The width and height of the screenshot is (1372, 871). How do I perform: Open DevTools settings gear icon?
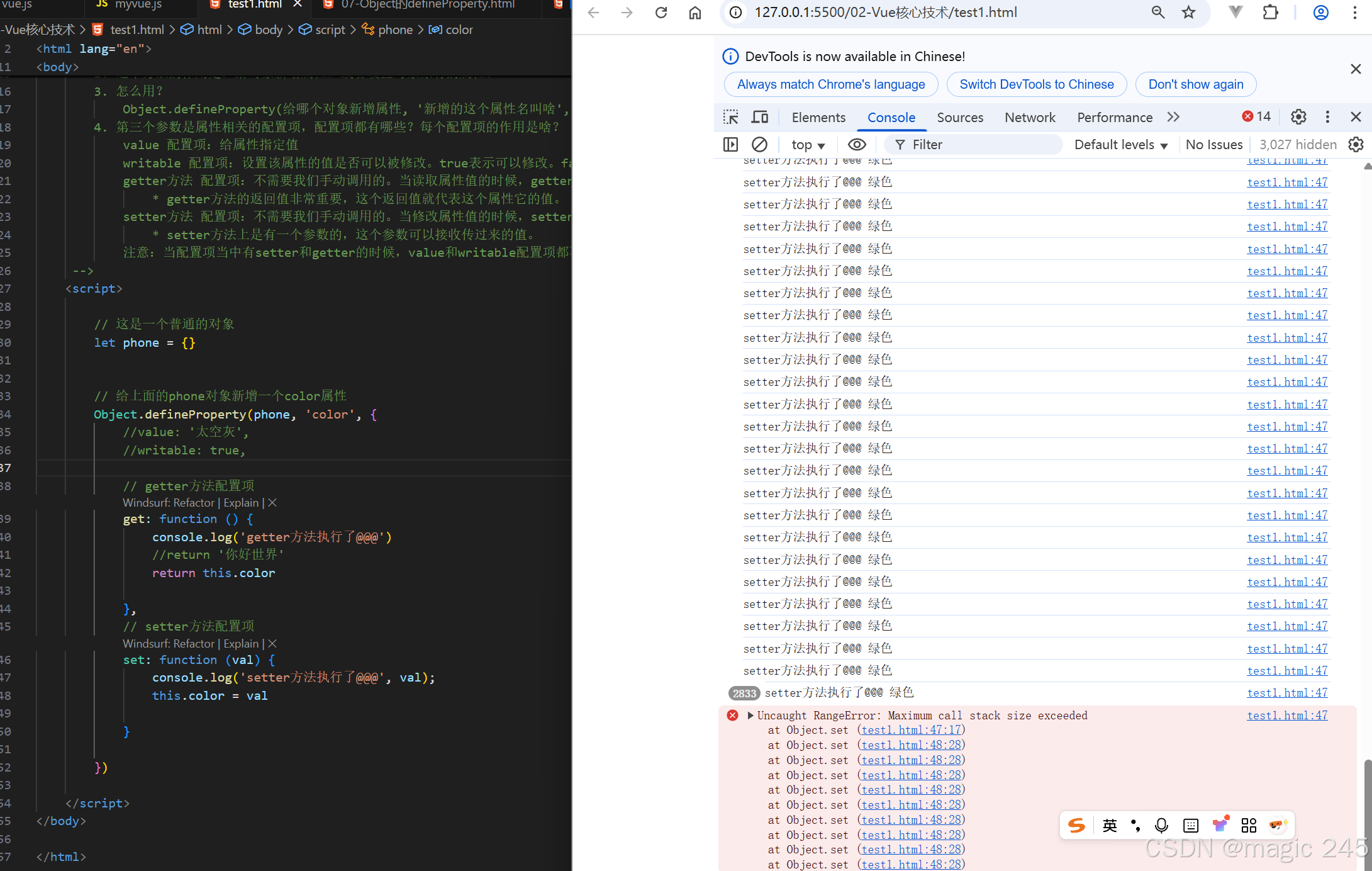[1298, 117]
